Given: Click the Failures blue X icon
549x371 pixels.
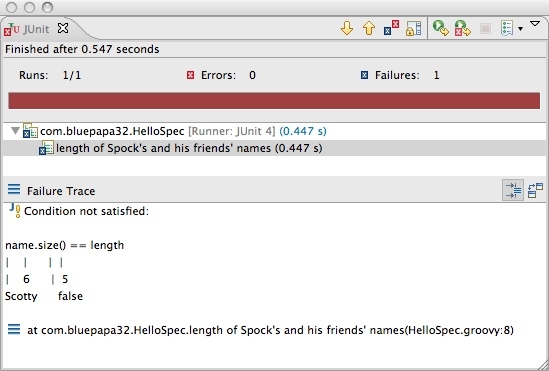Looking at the screenshot, I should (x=364, y=75).
